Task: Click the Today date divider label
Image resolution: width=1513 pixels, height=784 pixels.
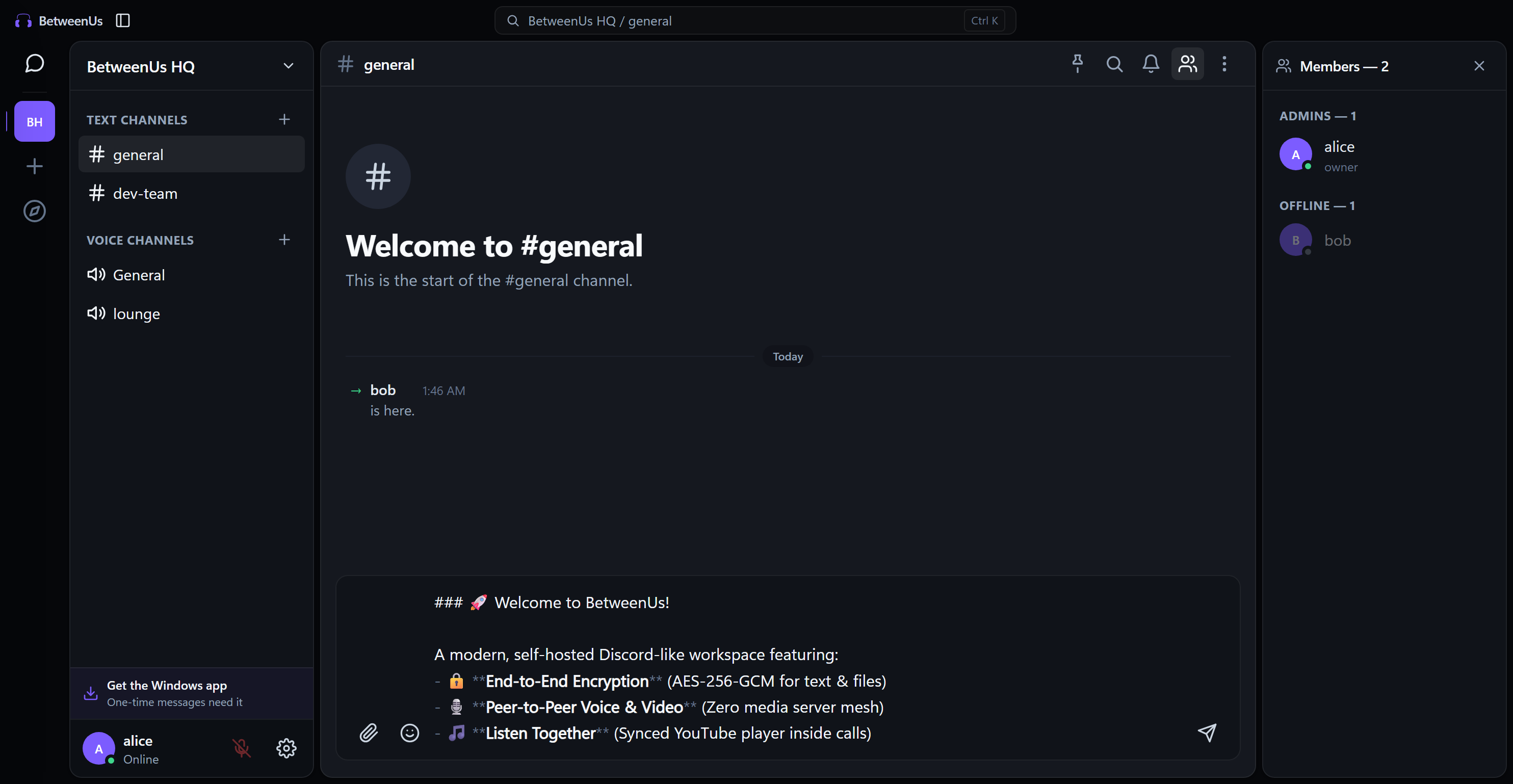Action: point(788,356)
